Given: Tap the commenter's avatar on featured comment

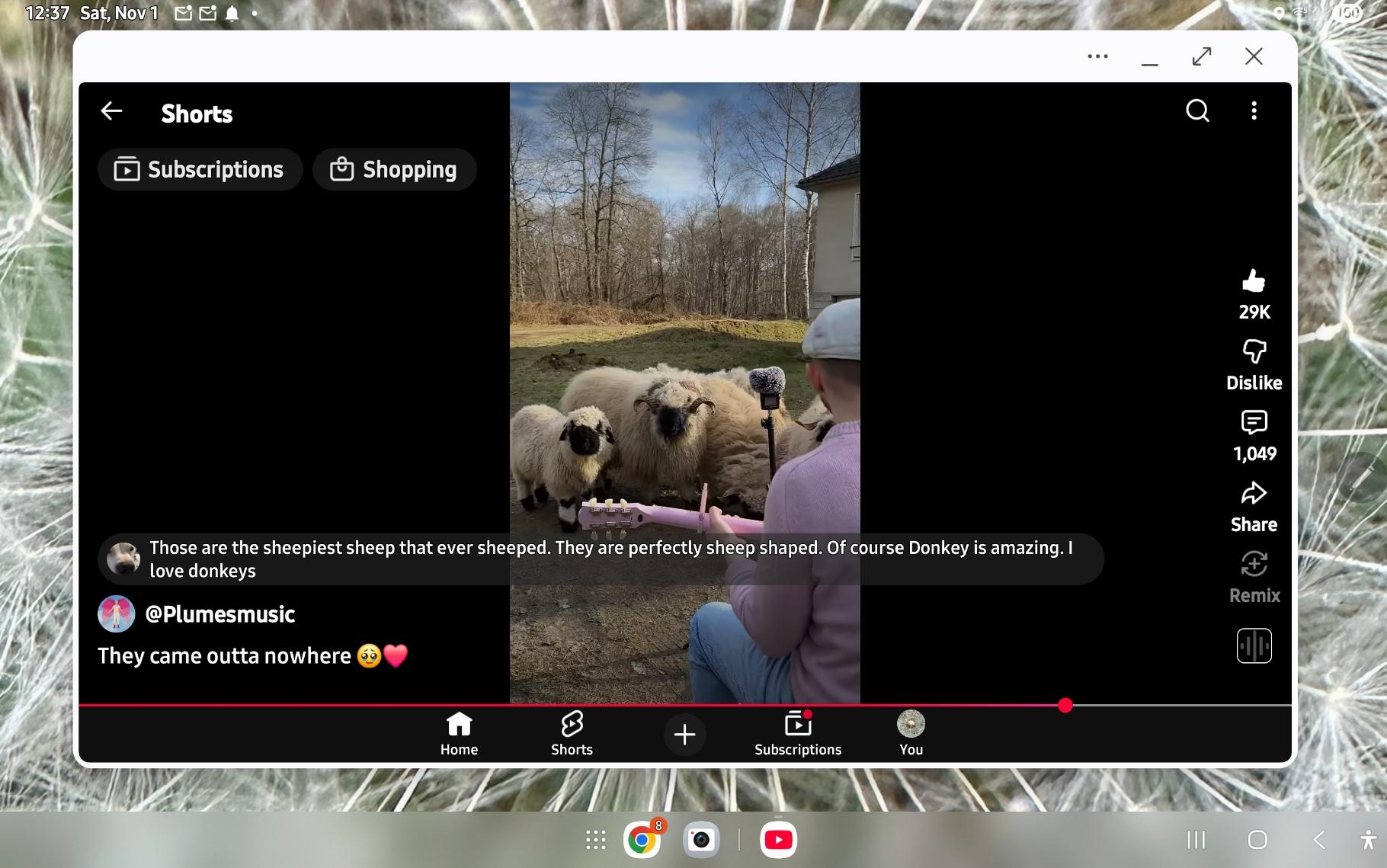Looking at the screenshot, I should pyautogui.click(x=123, y=559).
